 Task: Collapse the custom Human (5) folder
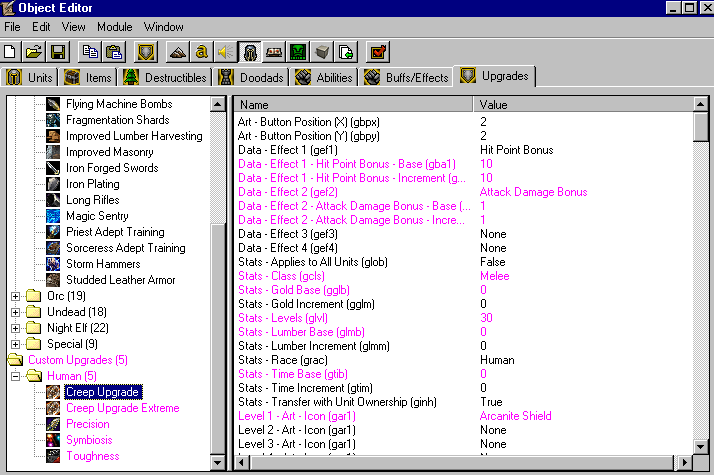click(x=15, y=376)
